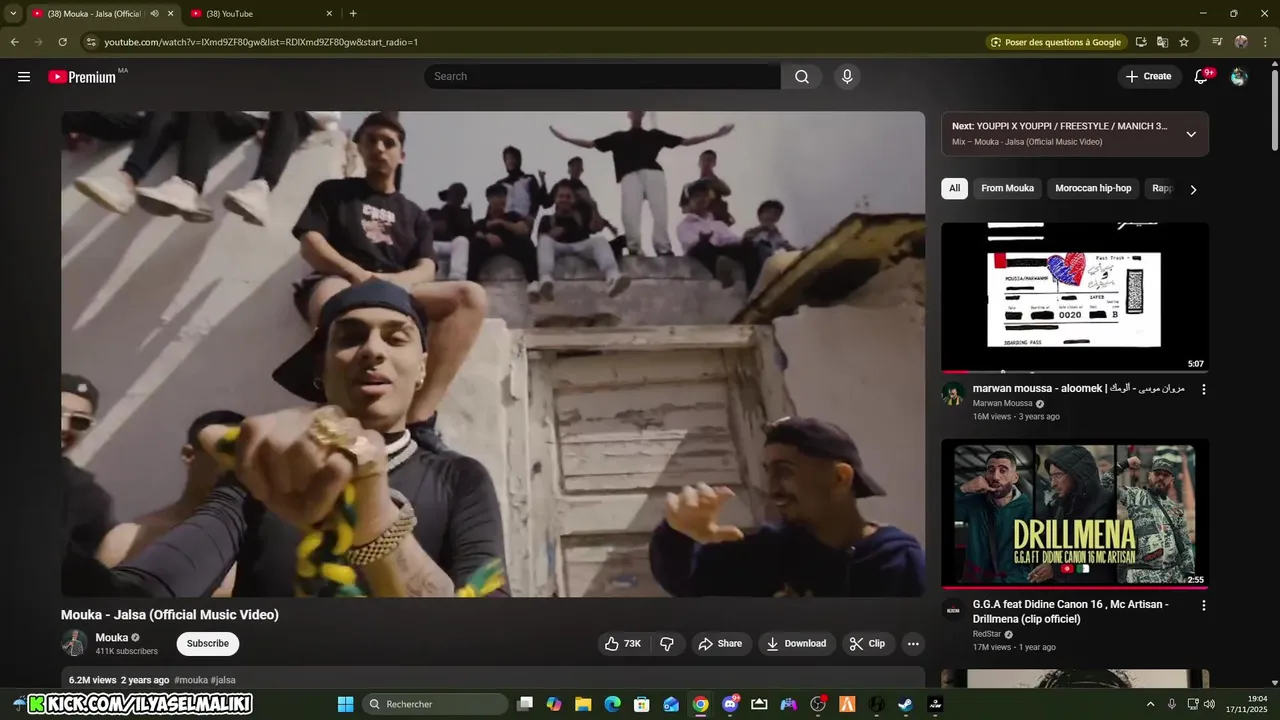The image size is (1280, 720).
Task: Create a Clip of the video
Action: (x=867, y=643)
